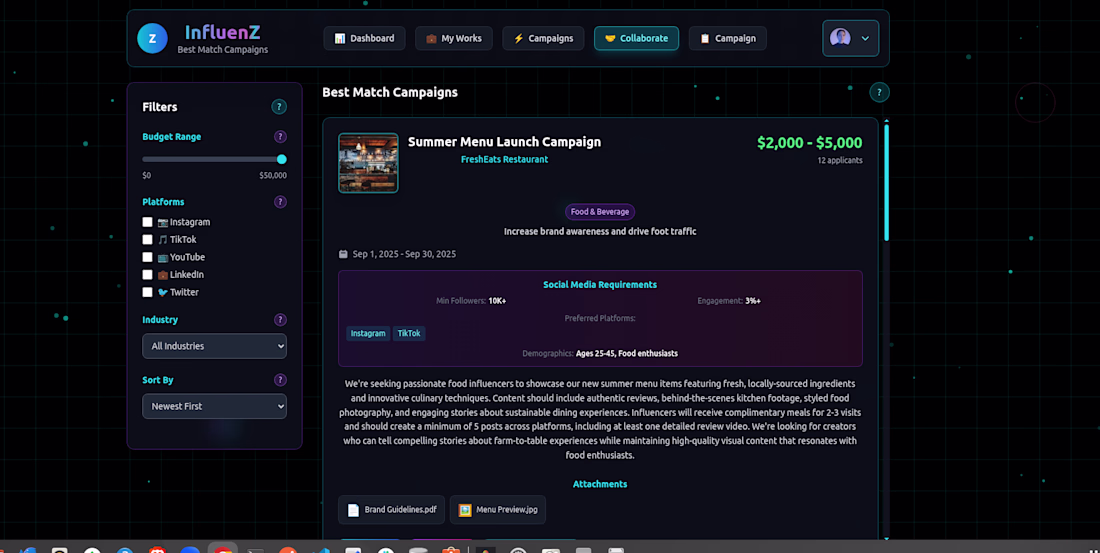Open the Newest First sort dropdown

click(215, 406)
